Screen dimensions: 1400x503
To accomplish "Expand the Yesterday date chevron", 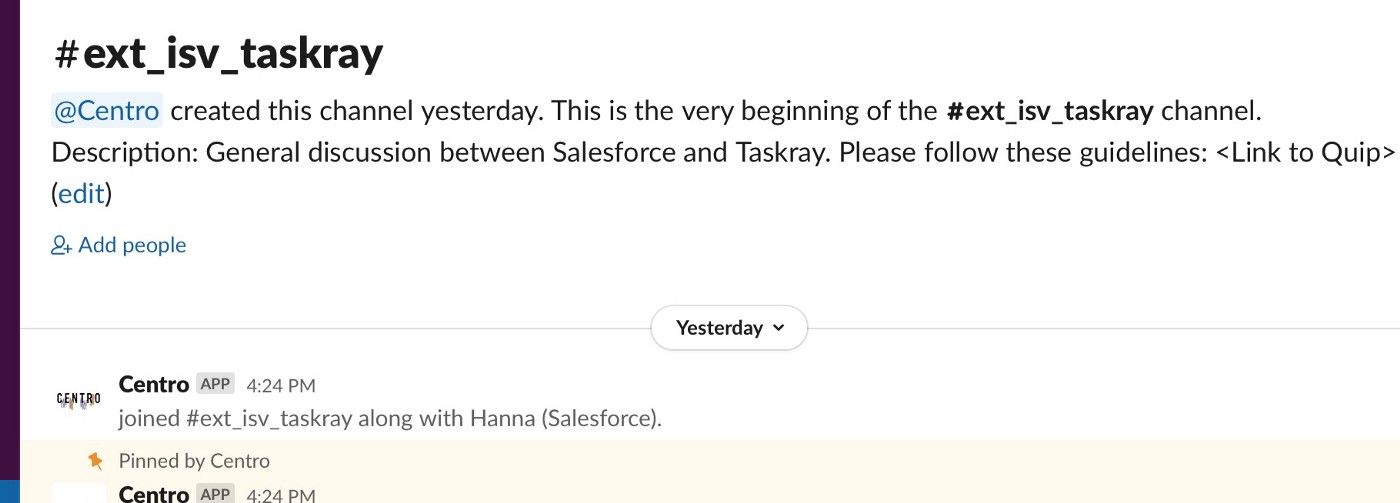I will 780,328.
